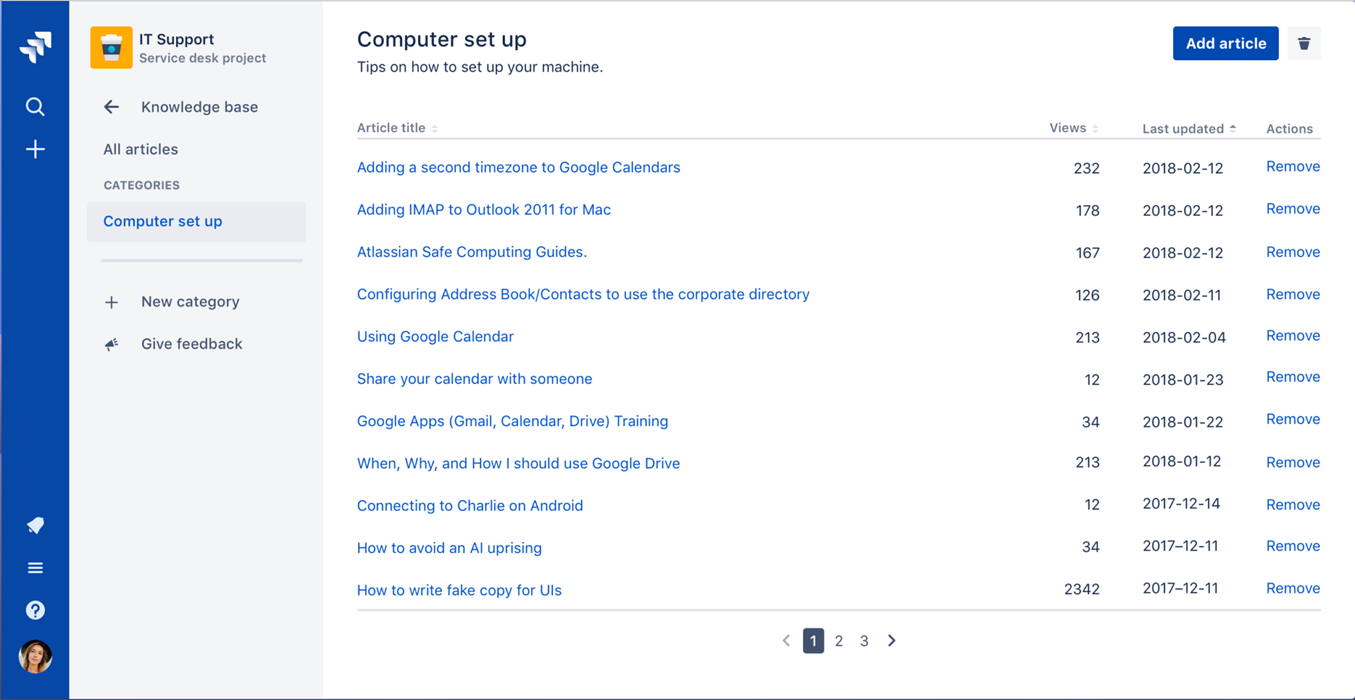Go back using the Knowledge base arrow
This screenshot has height=700, width=1355.
[x=110, y=106]
